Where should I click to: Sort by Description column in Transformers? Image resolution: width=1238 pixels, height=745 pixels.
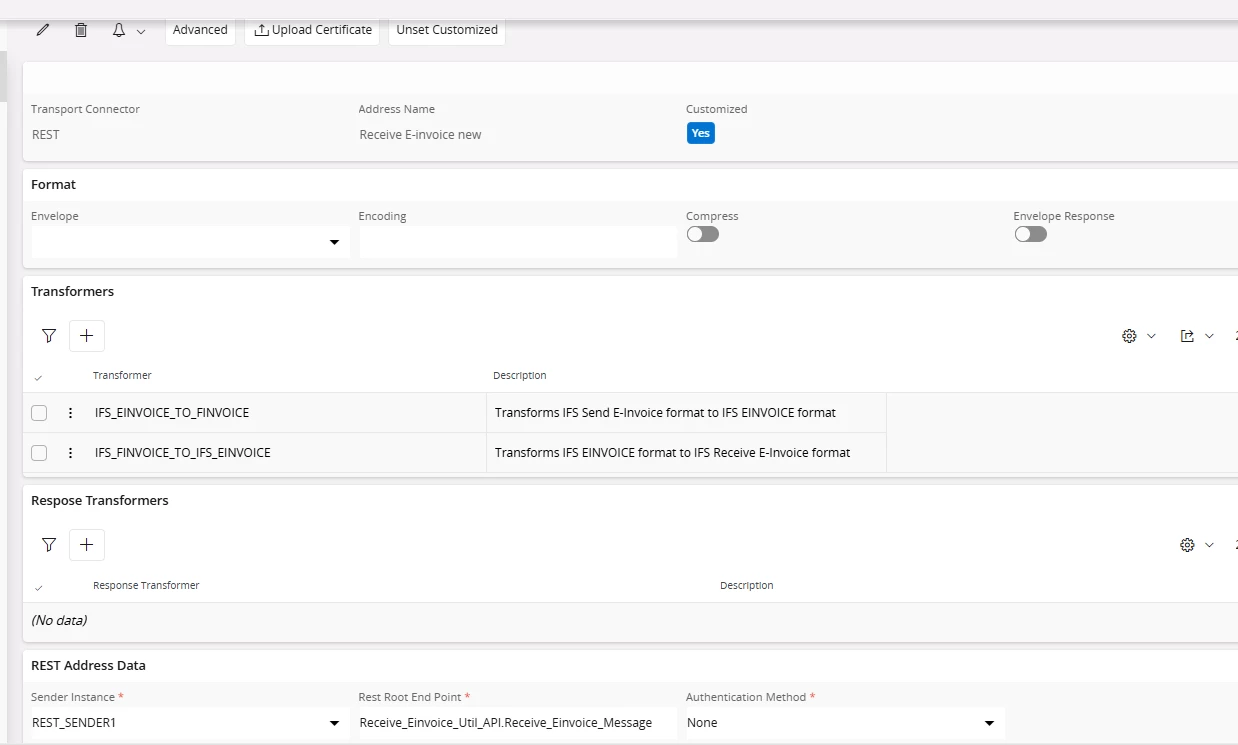tap(520, 375)
